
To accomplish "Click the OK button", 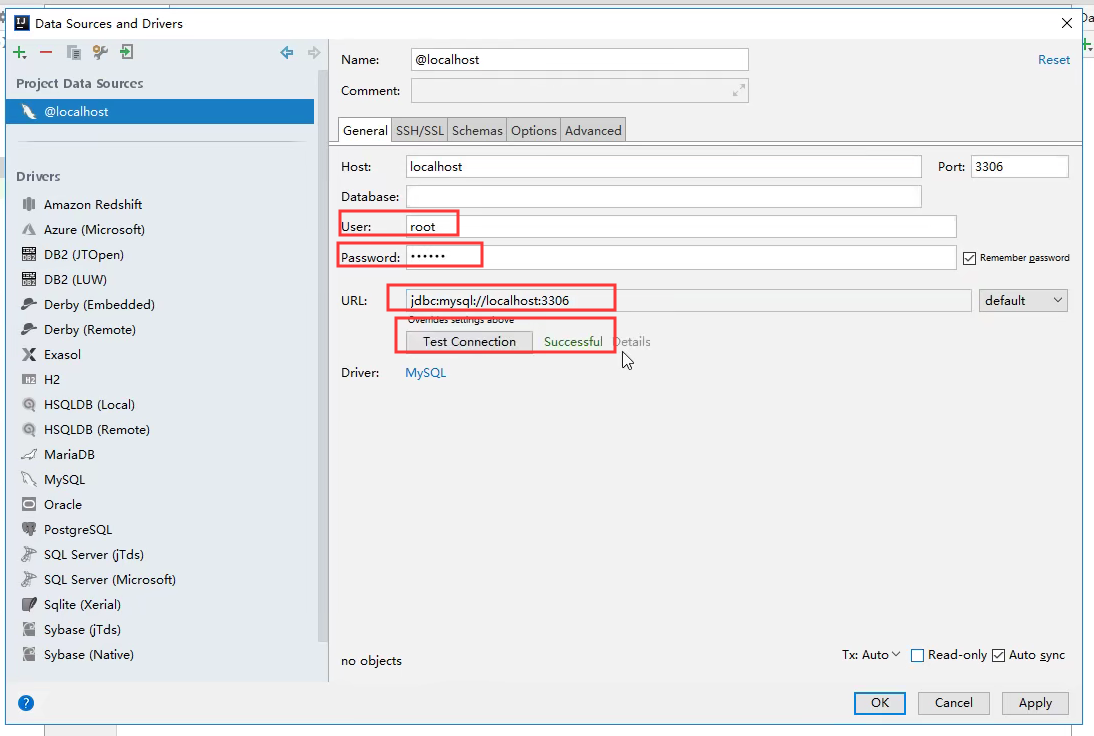I will coord(880,703).
